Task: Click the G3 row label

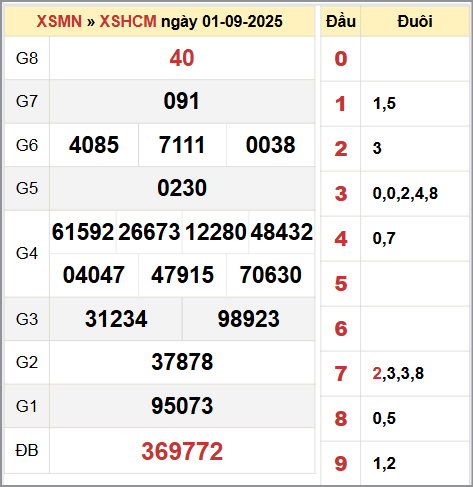Action: click(x=27, y=319)
